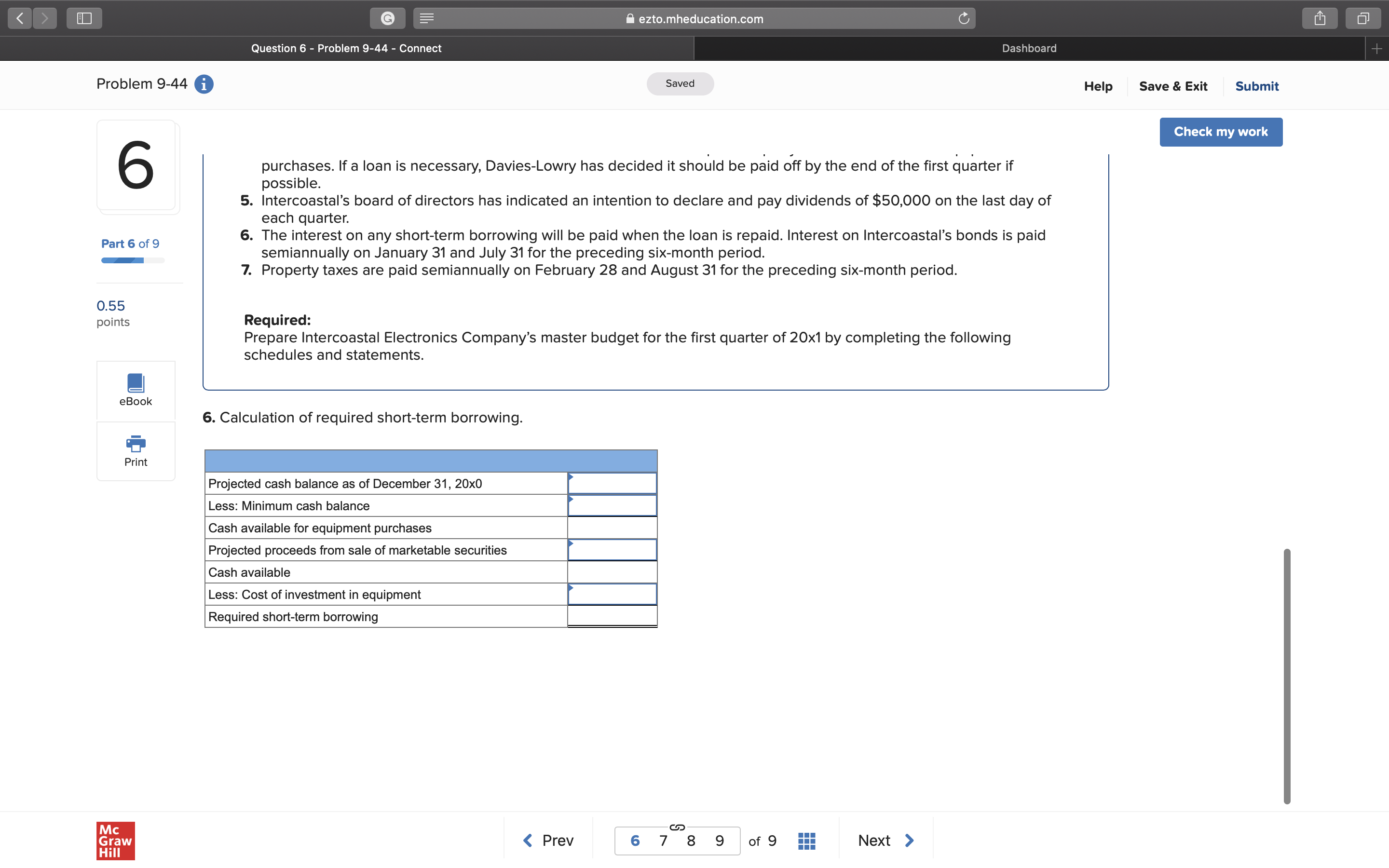Click Check my work button

tap(1220, 132)
